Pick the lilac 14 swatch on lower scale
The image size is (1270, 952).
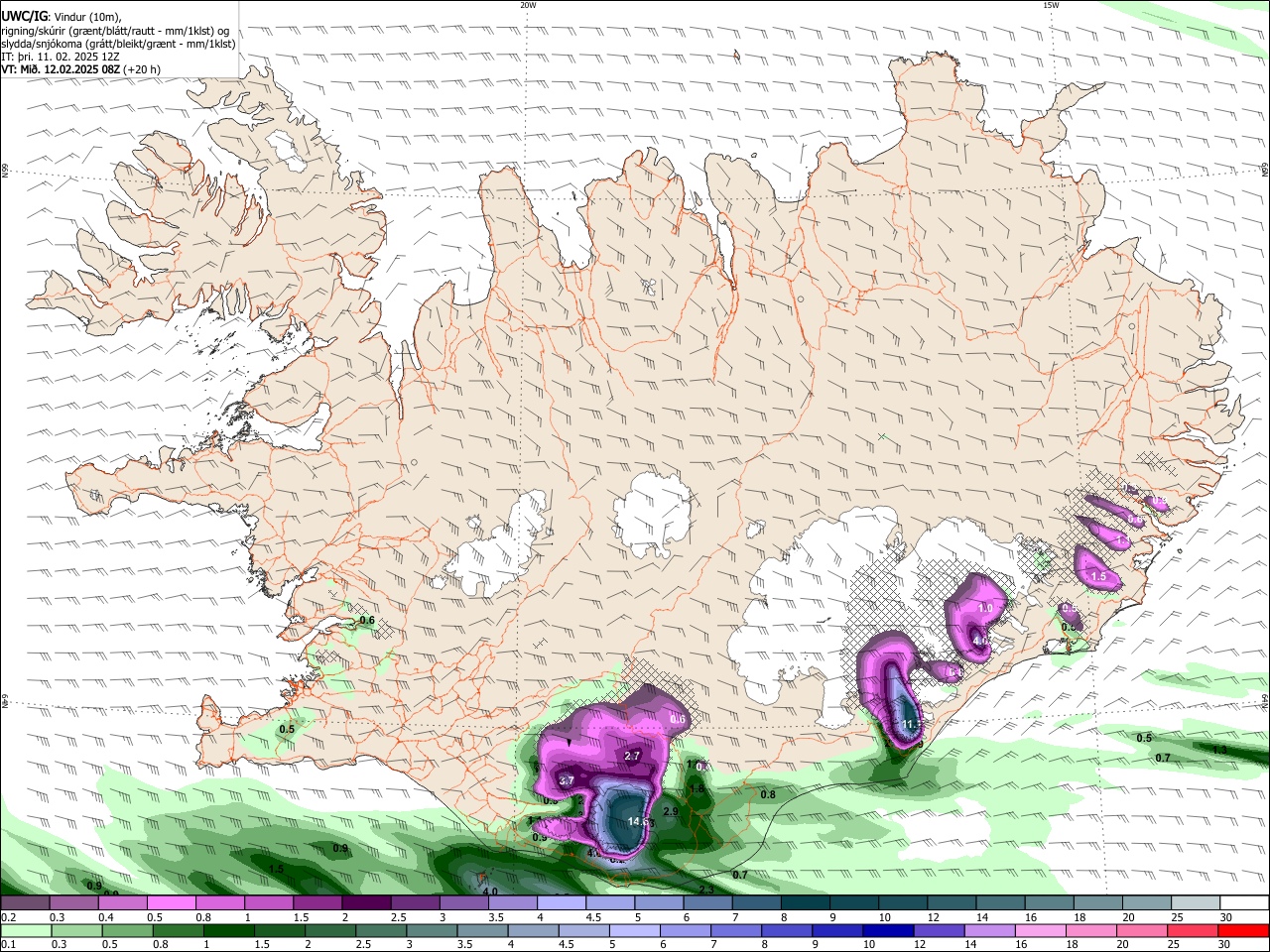(990, 930)
